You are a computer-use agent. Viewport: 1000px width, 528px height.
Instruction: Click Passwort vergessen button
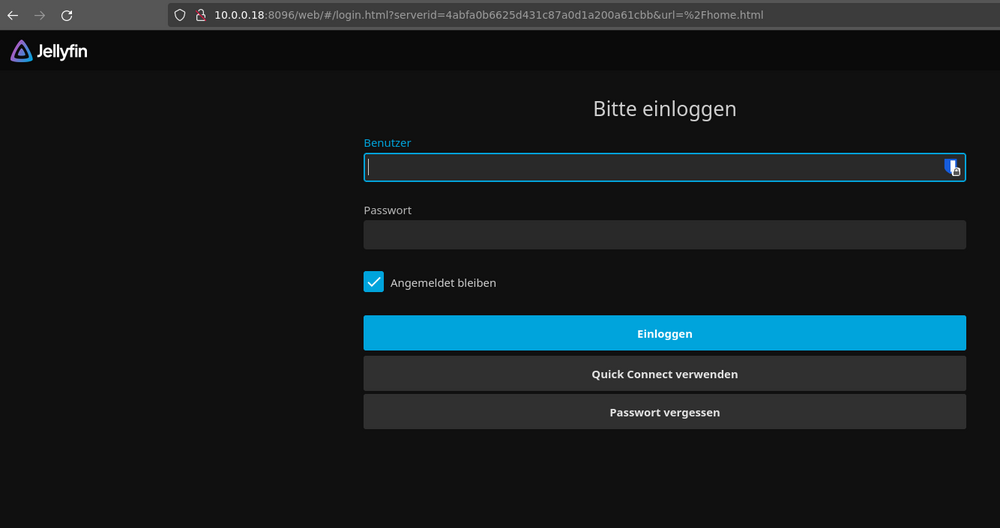coord(665,412)
